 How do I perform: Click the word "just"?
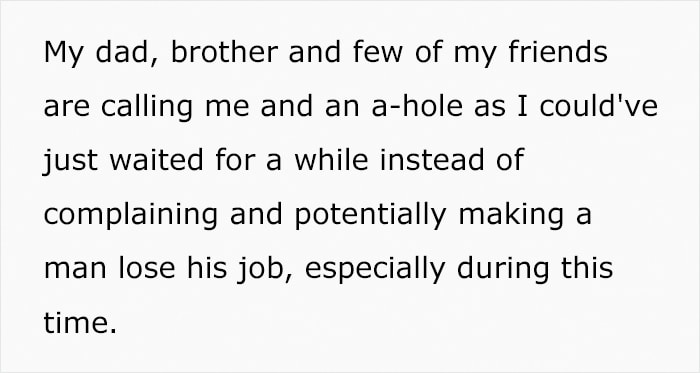click(70, 162)
